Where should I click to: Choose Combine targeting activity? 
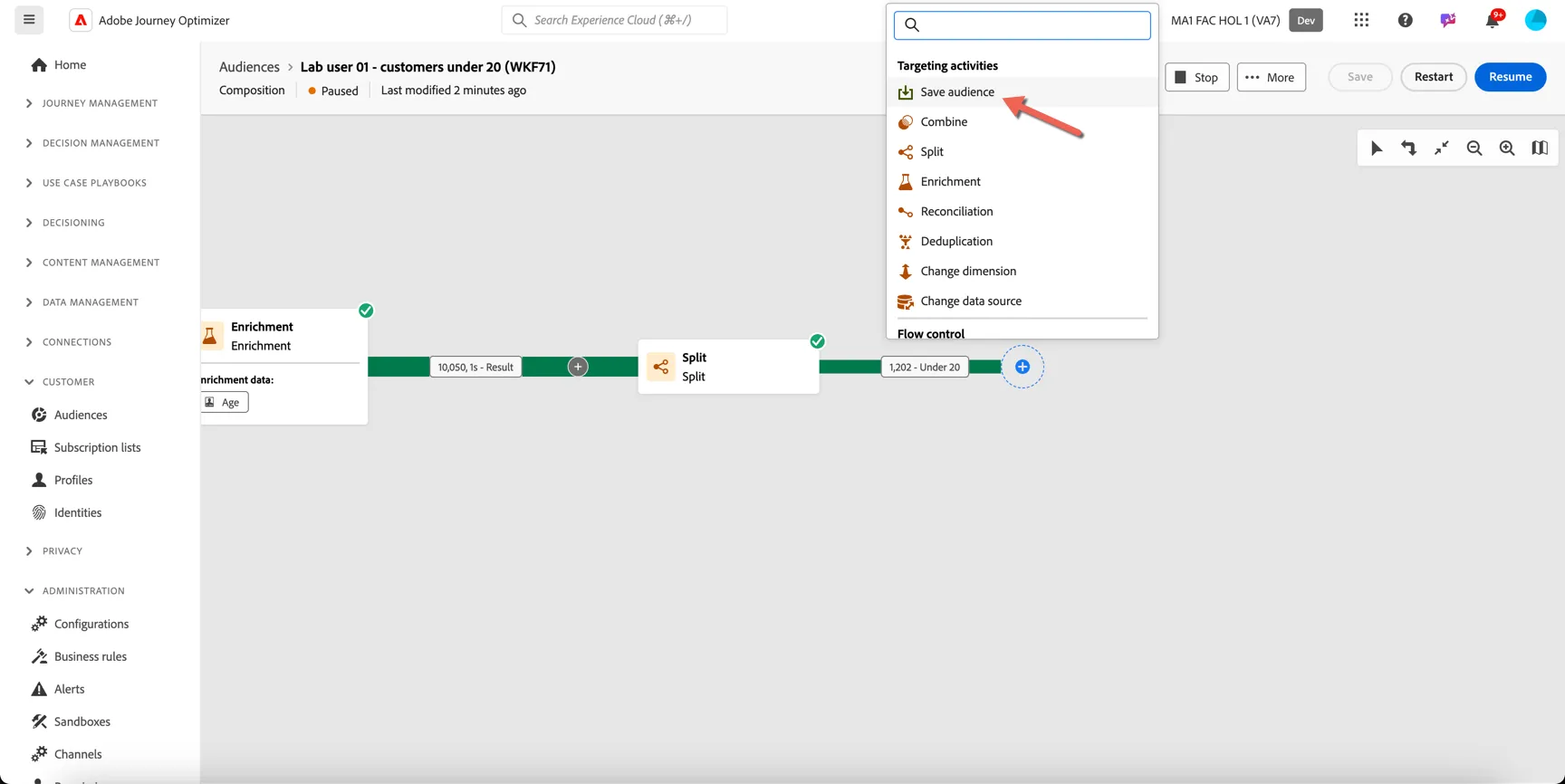click(x=1022, y=122)
